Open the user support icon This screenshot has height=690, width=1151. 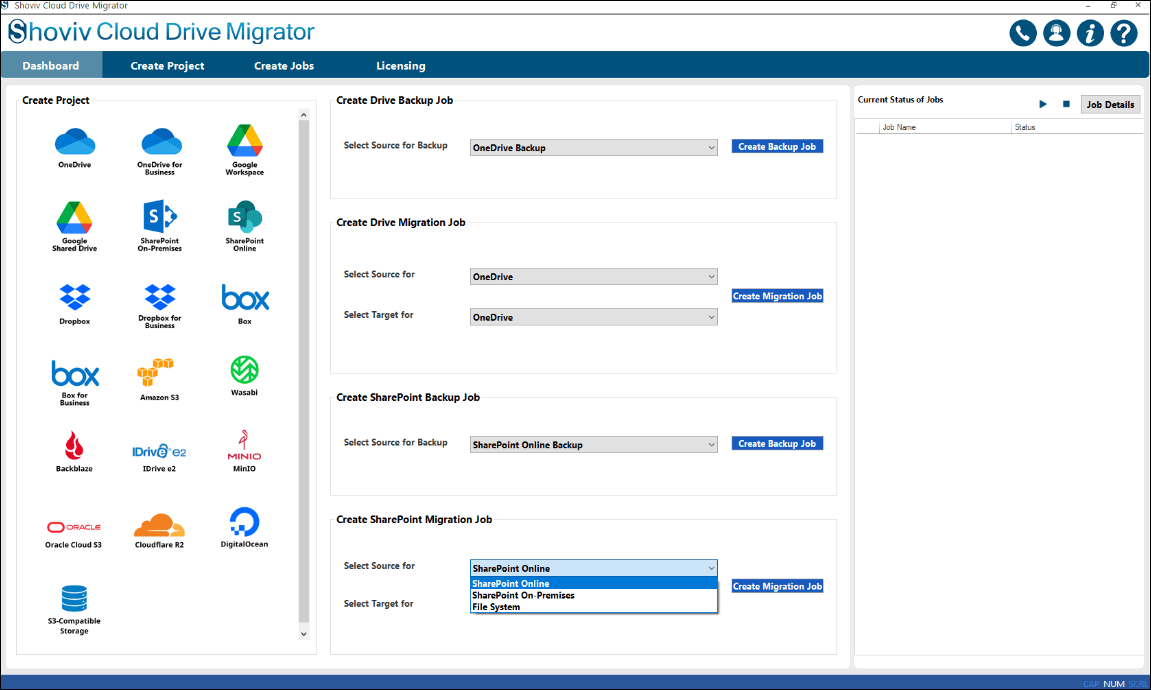(x=1056, y=33)
